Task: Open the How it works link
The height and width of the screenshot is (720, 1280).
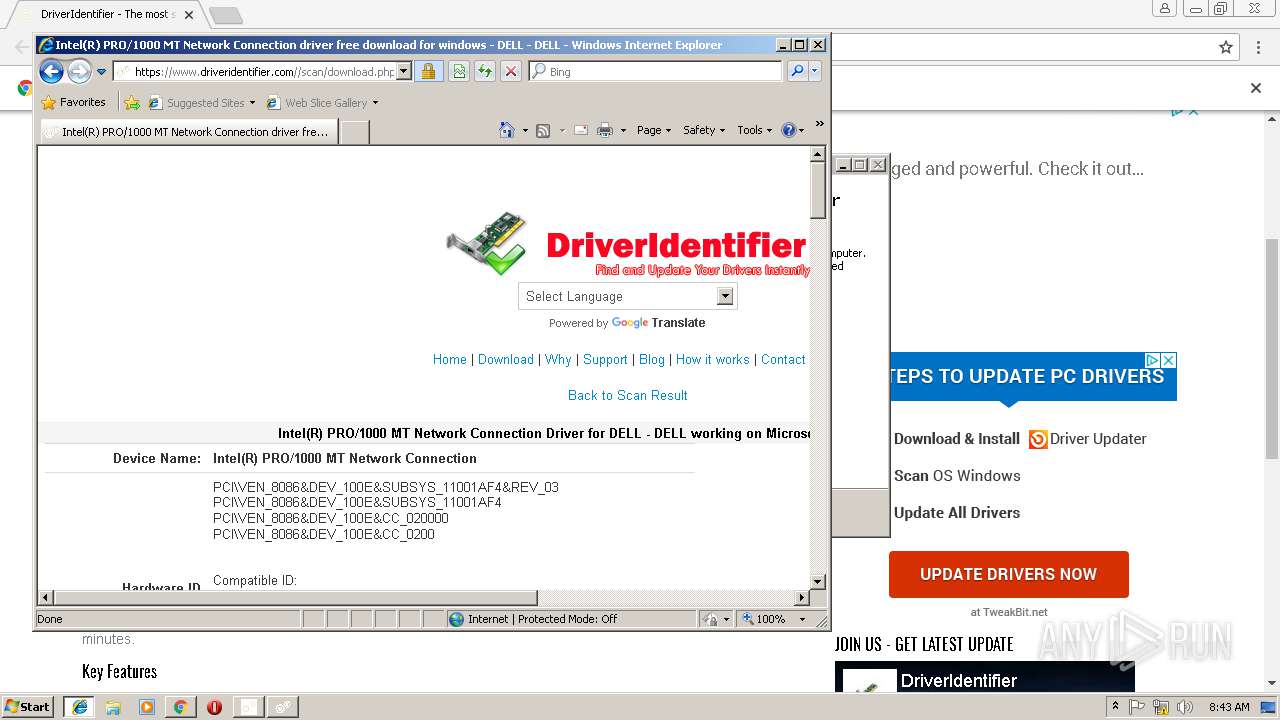Action: 713,359
